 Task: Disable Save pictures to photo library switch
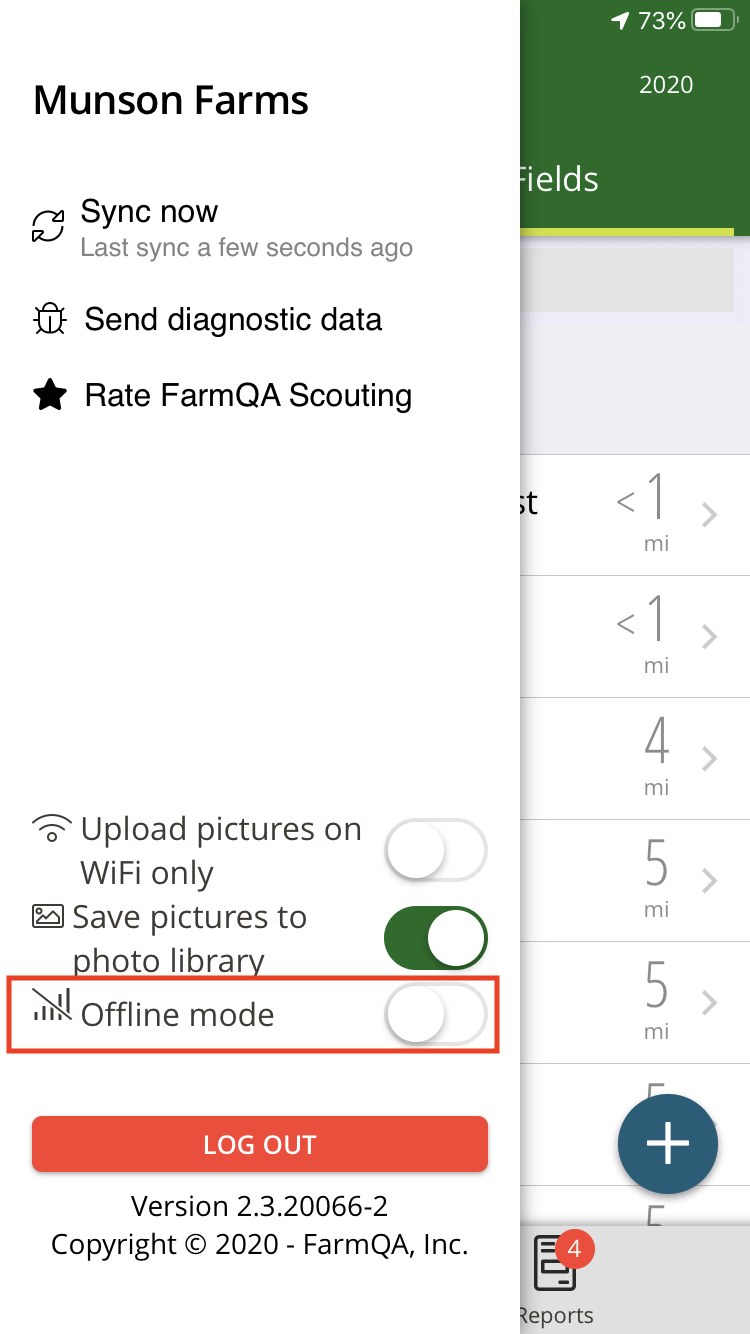point(436,938)
